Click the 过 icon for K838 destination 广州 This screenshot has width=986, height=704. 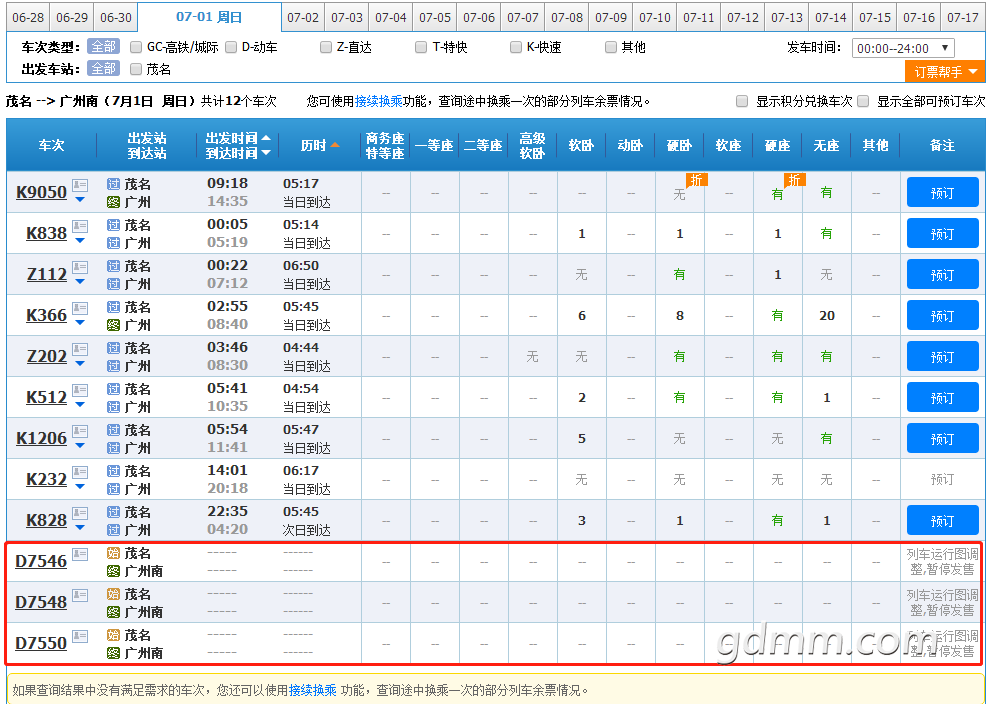click(x=113, y=243)
